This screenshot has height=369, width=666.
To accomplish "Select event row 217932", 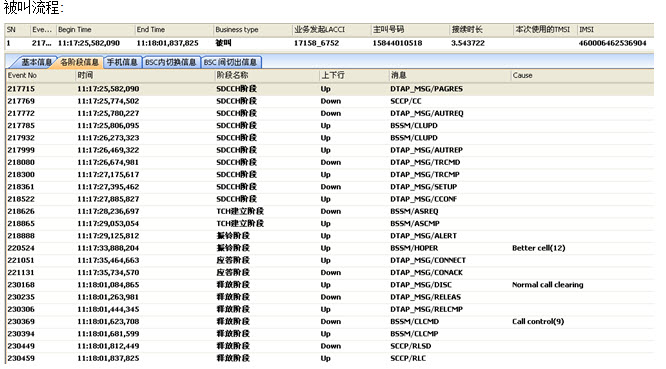I will coord(330,138).
